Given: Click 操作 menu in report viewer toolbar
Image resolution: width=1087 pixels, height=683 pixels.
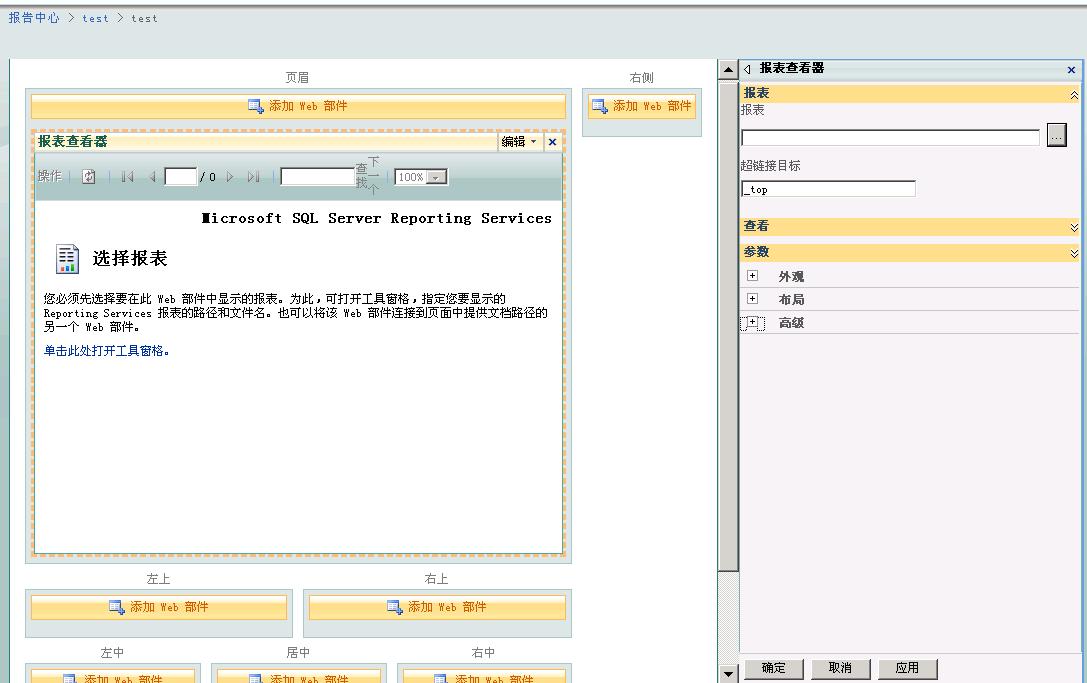Looking at the screenshot, I should coord(49,176).
